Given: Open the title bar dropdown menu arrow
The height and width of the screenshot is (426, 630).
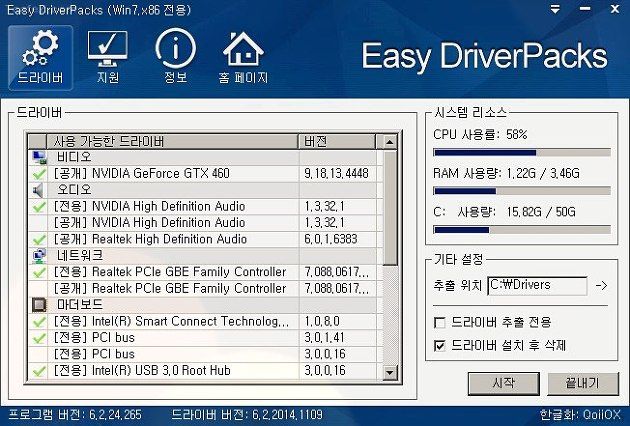Looking at the screenshot, I should coord(555,9).
